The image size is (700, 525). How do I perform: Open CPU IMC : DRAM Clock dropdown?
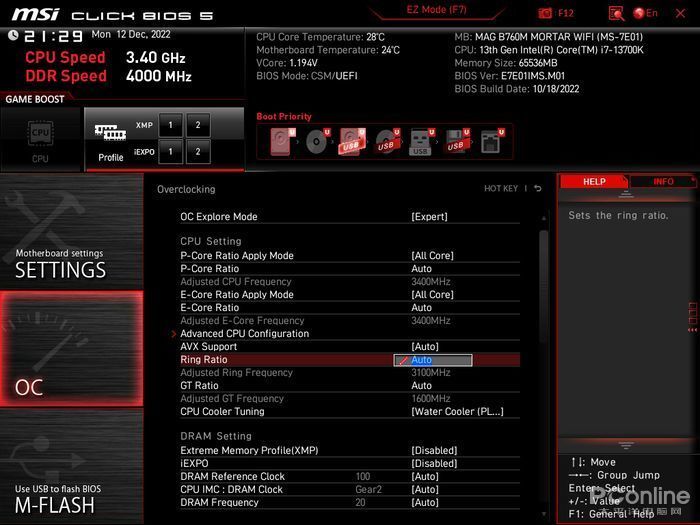click(425, 489)
